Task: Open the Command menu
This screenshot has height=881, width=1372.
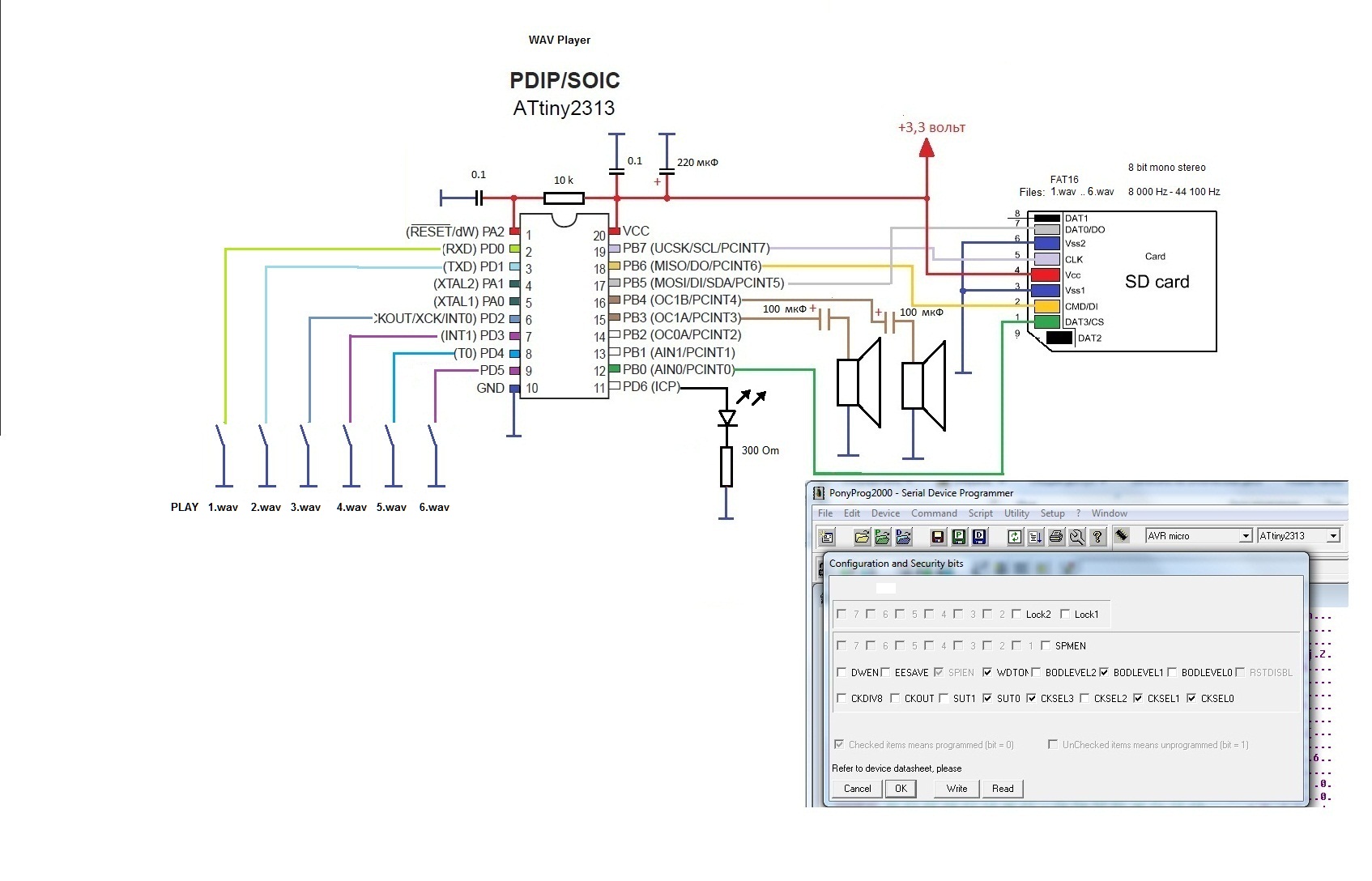Action: pyautogui.click(x=933, y=513)
